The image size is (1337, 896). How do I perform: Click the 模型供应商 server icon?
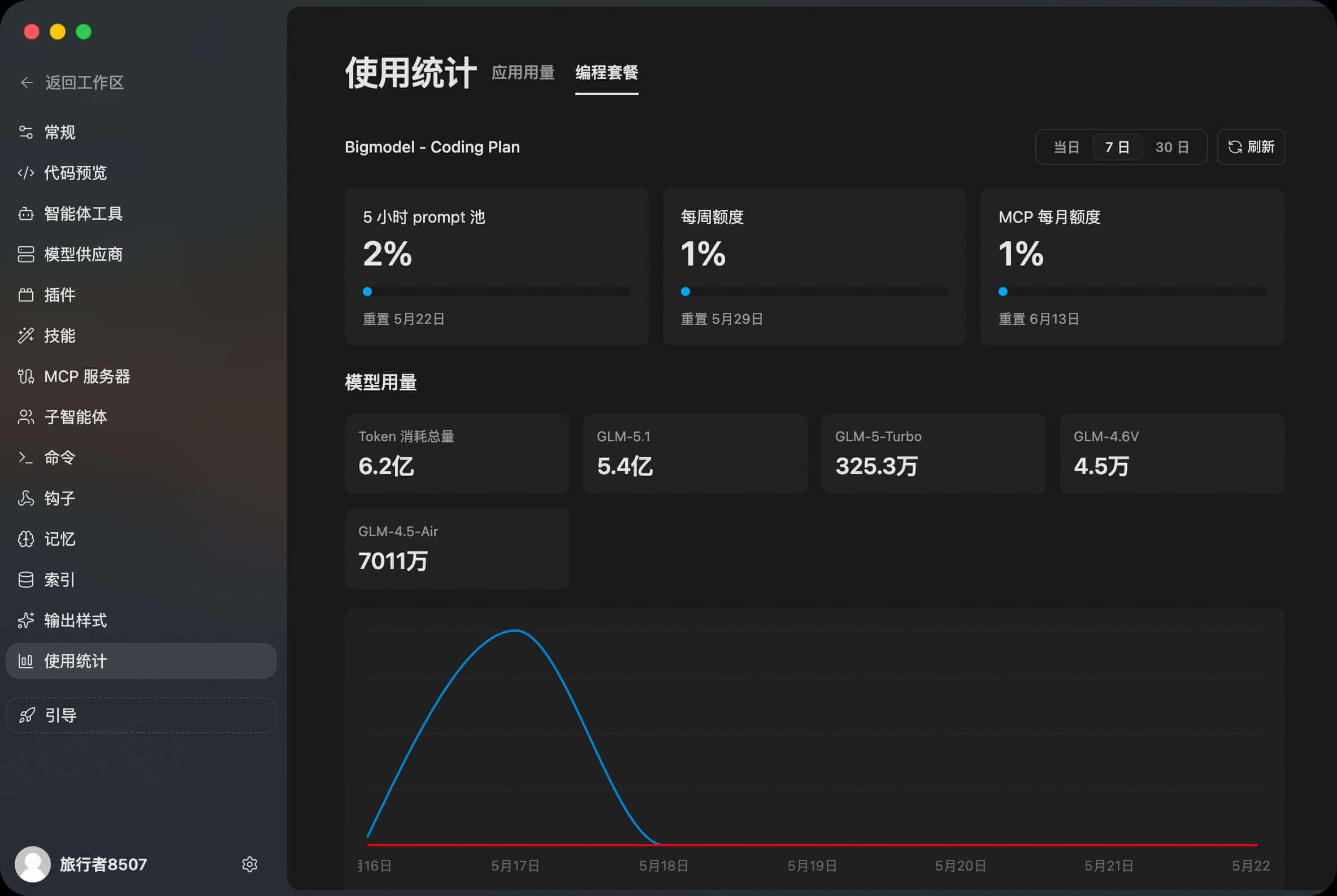26,254
